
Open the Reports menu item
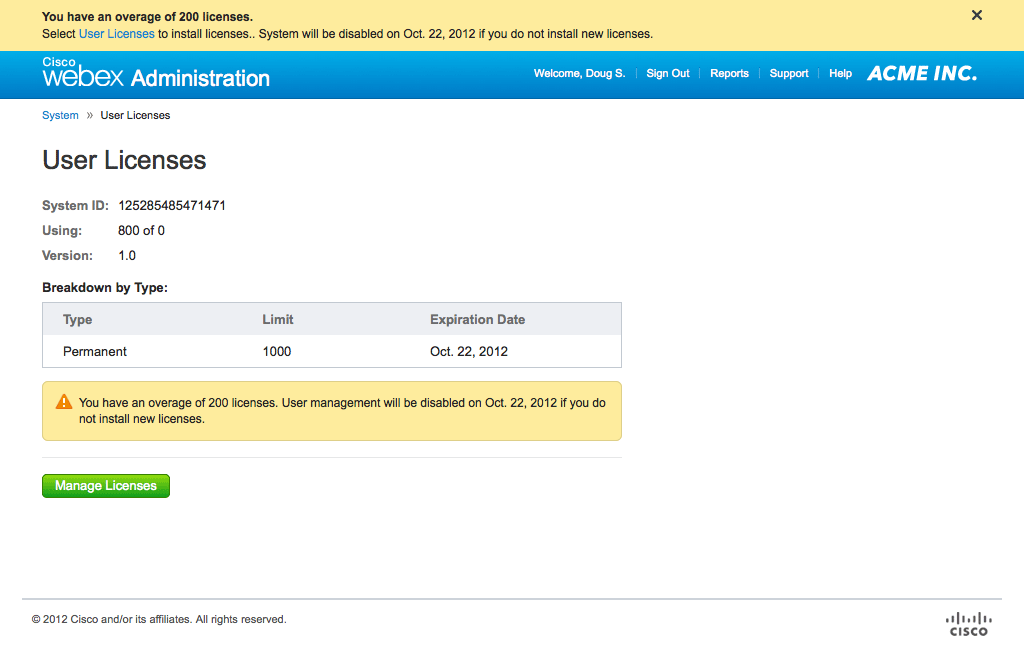pos(729,74)
